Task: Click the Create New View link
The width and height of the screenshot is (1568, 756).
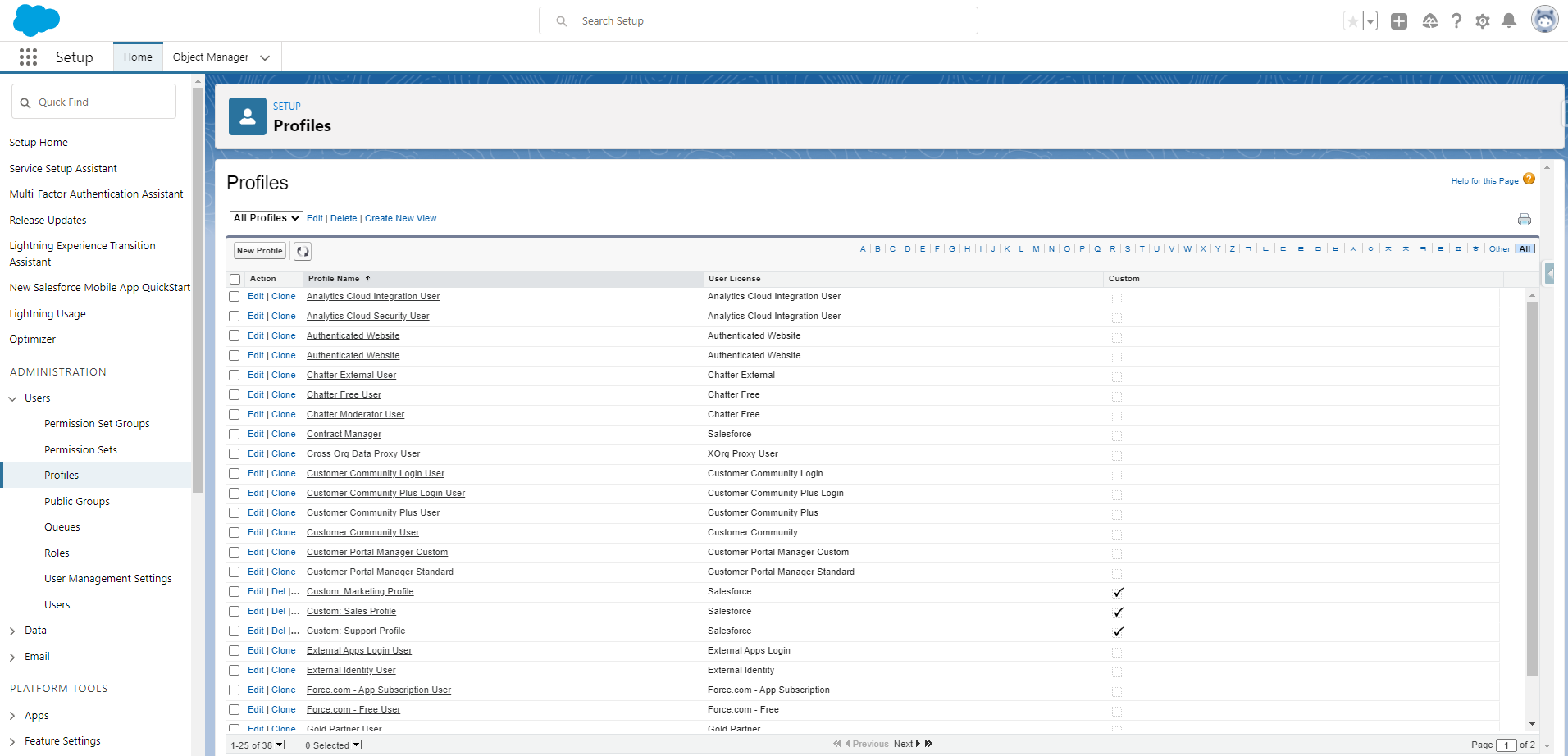Action: pos(400,219)
